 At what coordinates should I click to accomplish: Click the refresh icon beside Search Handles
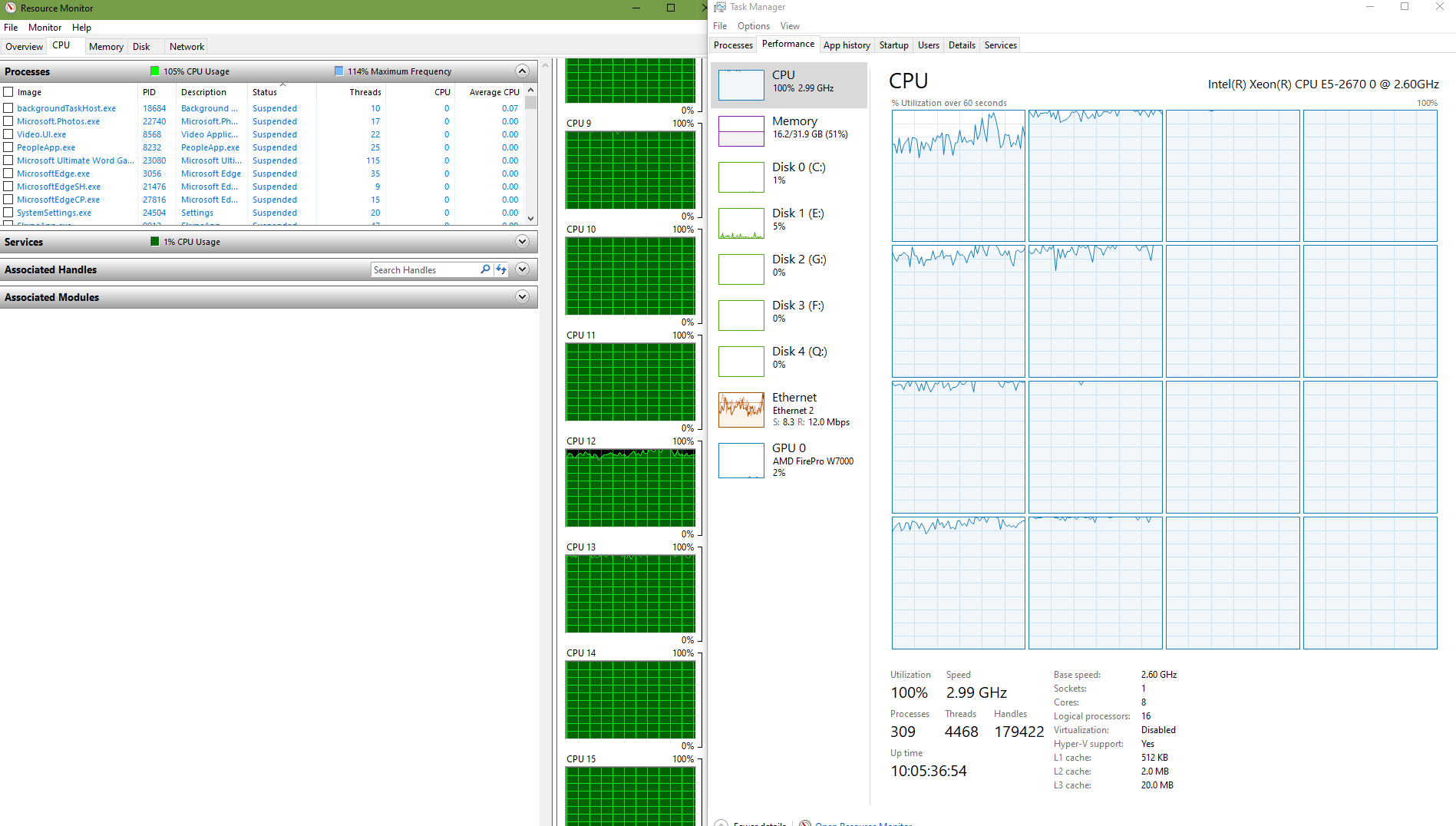pos(501,269)
